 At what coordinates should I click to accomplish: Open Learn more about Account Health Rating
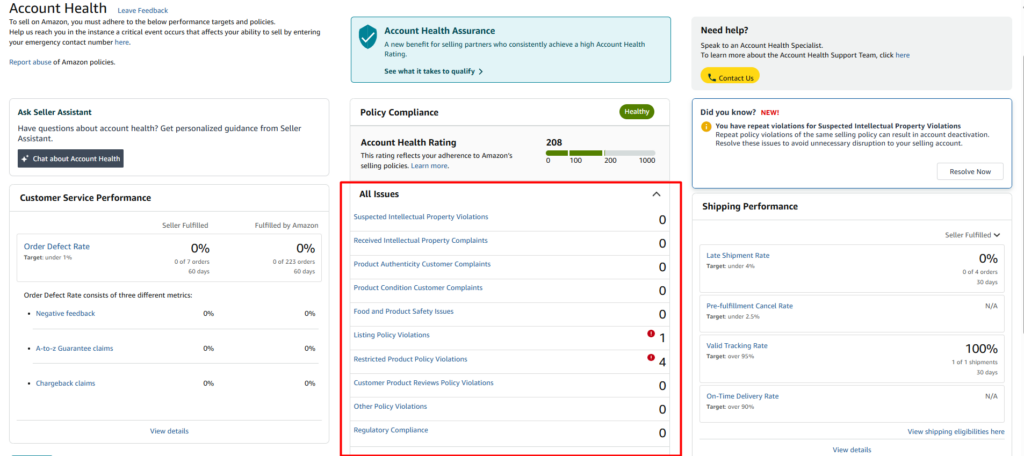coord(430,166)
